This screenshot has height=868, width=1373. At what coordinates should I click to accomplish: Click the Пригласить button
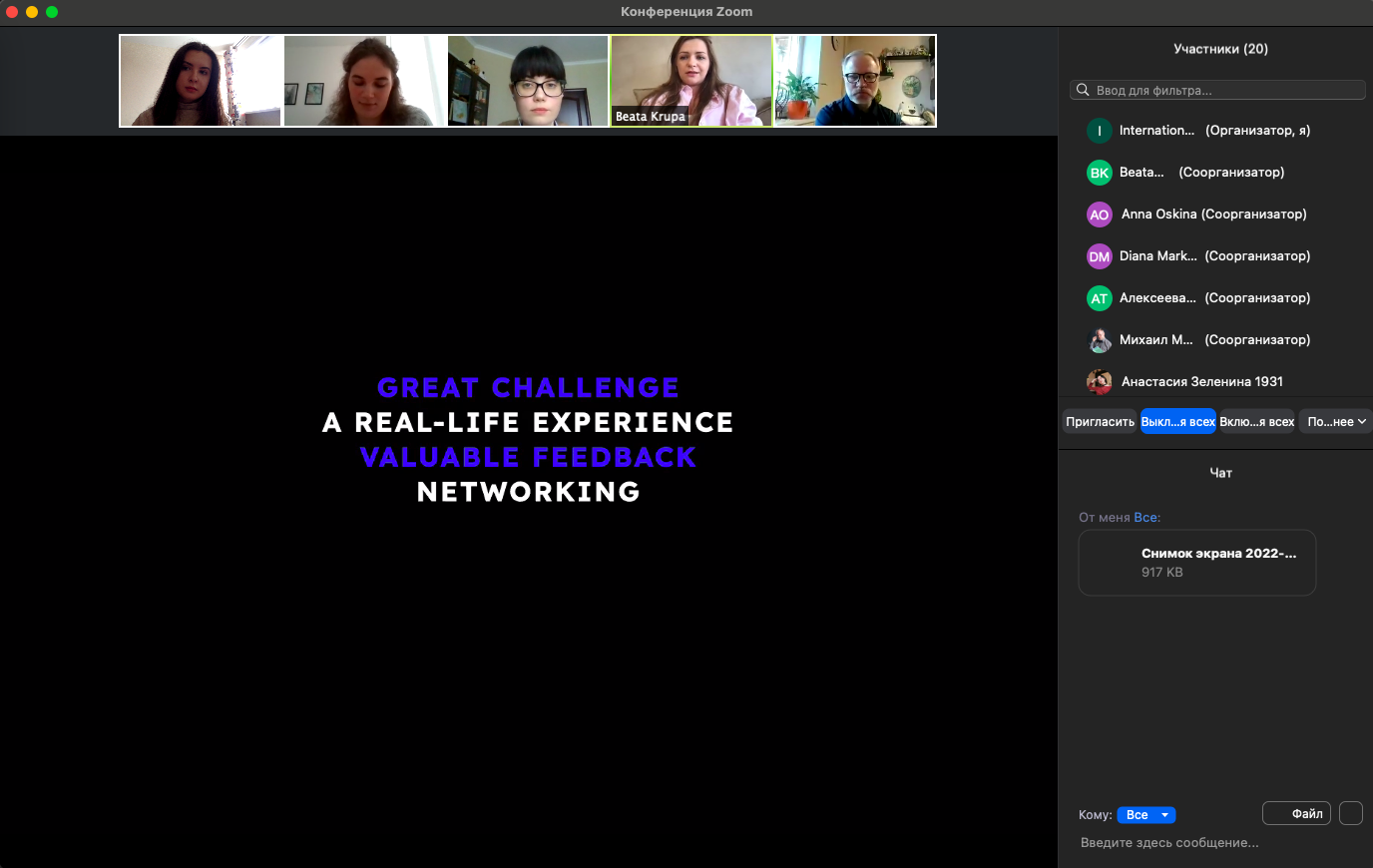point(1100,422)
